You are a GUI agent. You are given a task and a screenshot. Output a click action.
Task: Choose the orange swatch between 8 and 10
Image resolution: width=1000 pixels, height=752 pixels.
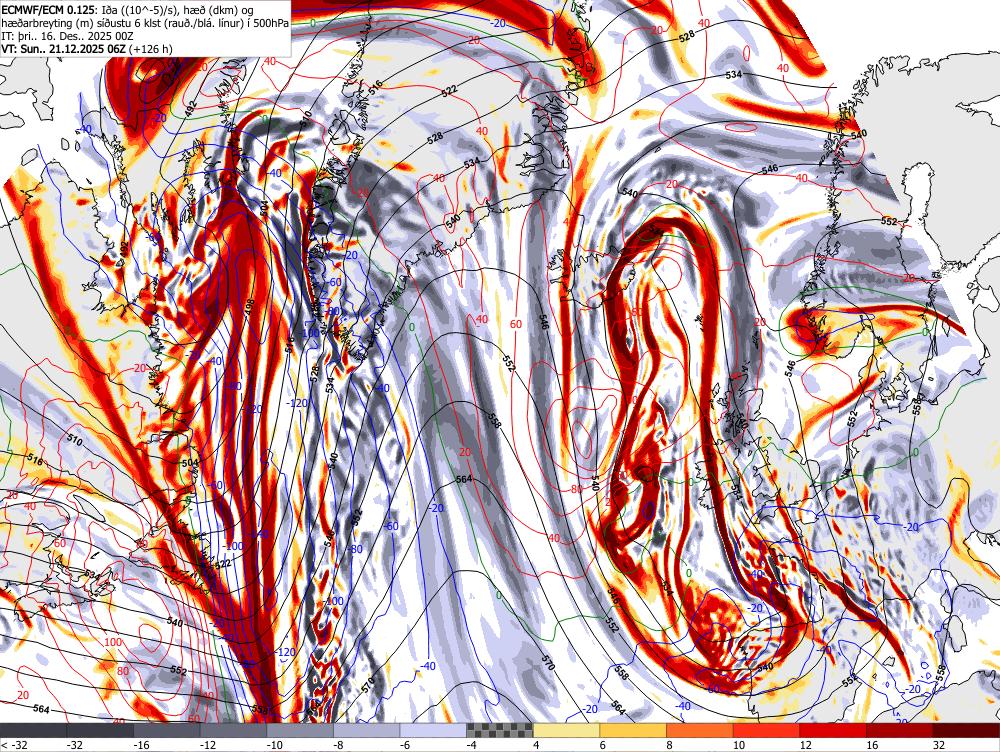click(x=700, y=730)
